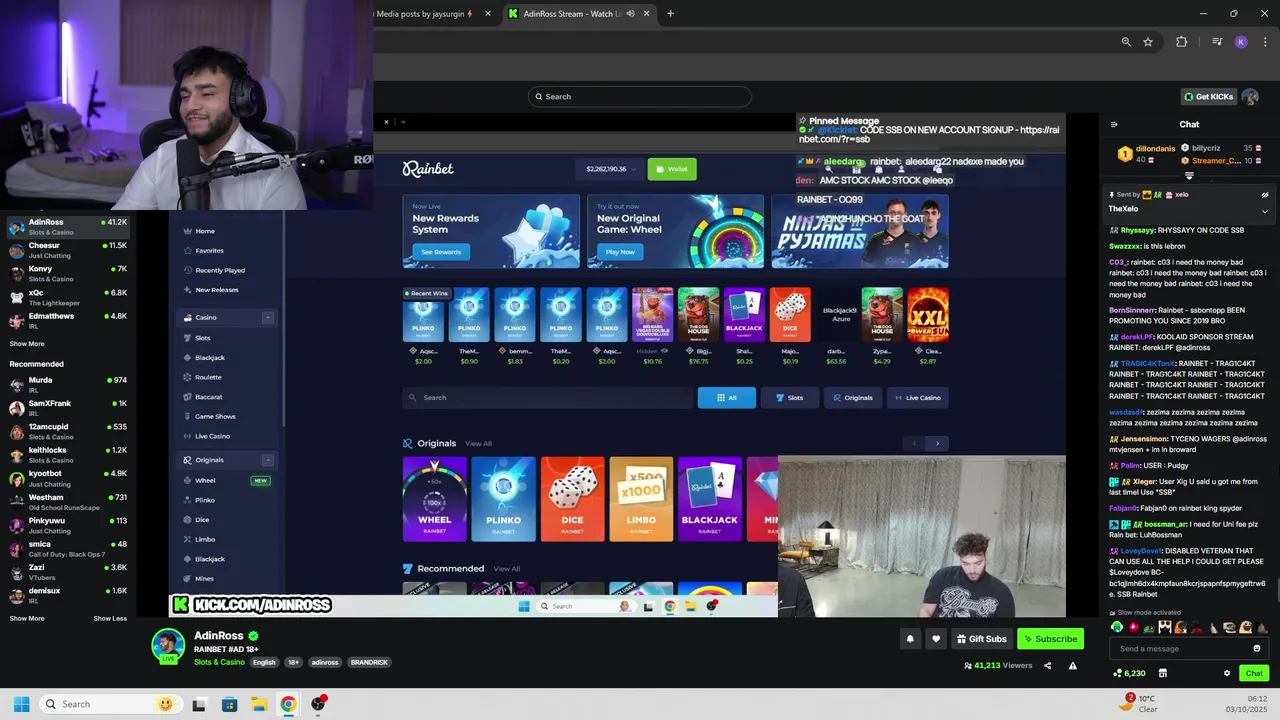
Task: Open File Explorer from taskbar
Action: (259, 704)
